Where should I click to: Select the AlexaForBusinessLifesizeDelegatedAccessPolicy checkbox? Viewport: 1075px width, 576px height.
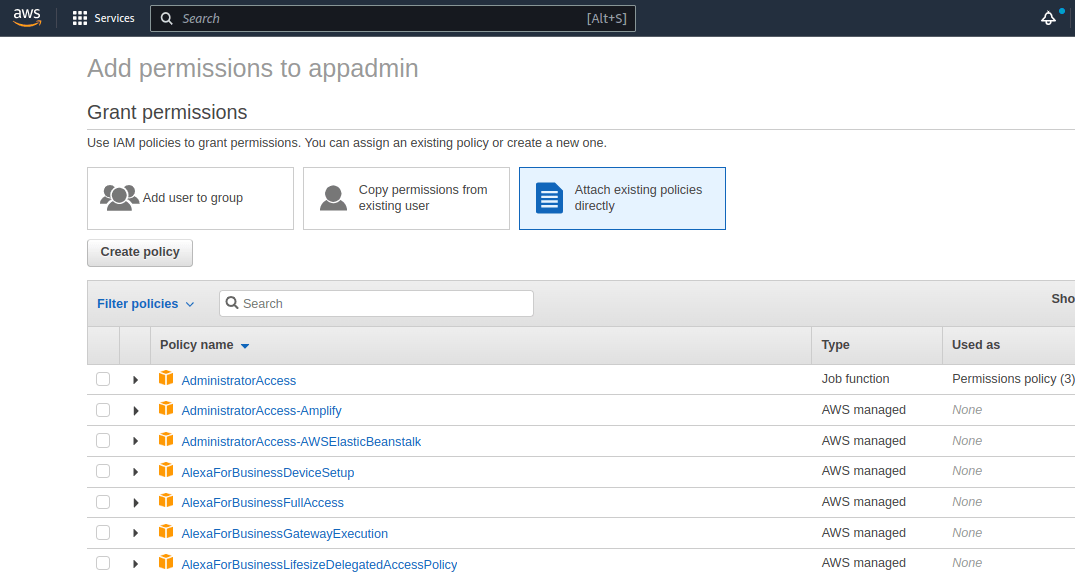tap(103, 564)
